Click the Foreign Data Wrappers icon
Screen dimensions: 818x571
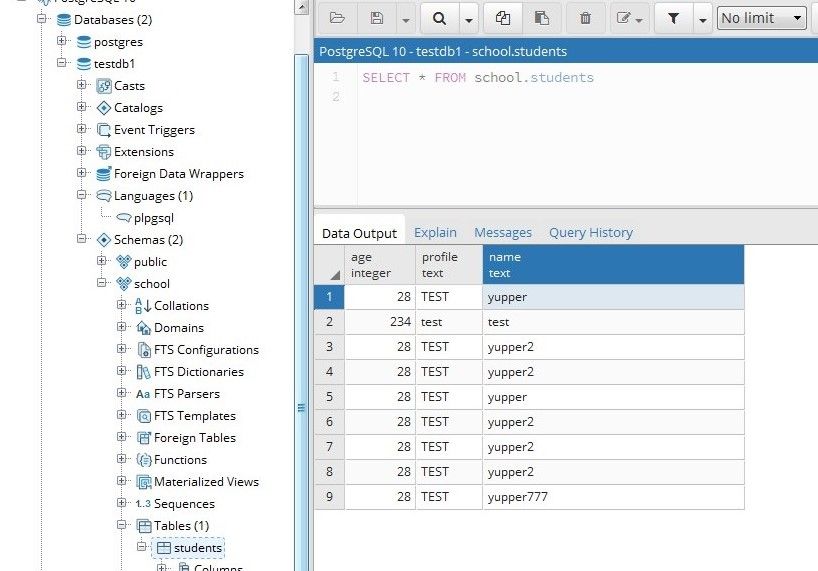coord(104,174)
